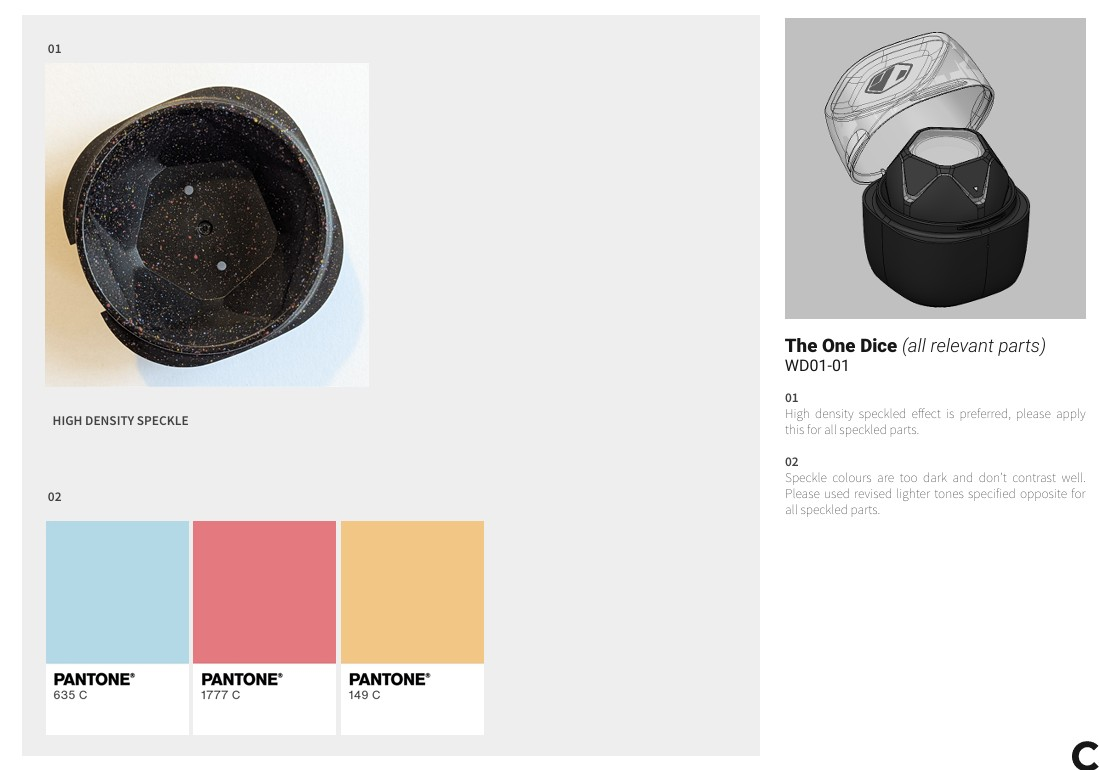
Task: Click the title The One Dice
Action: (x=841, y=346)
